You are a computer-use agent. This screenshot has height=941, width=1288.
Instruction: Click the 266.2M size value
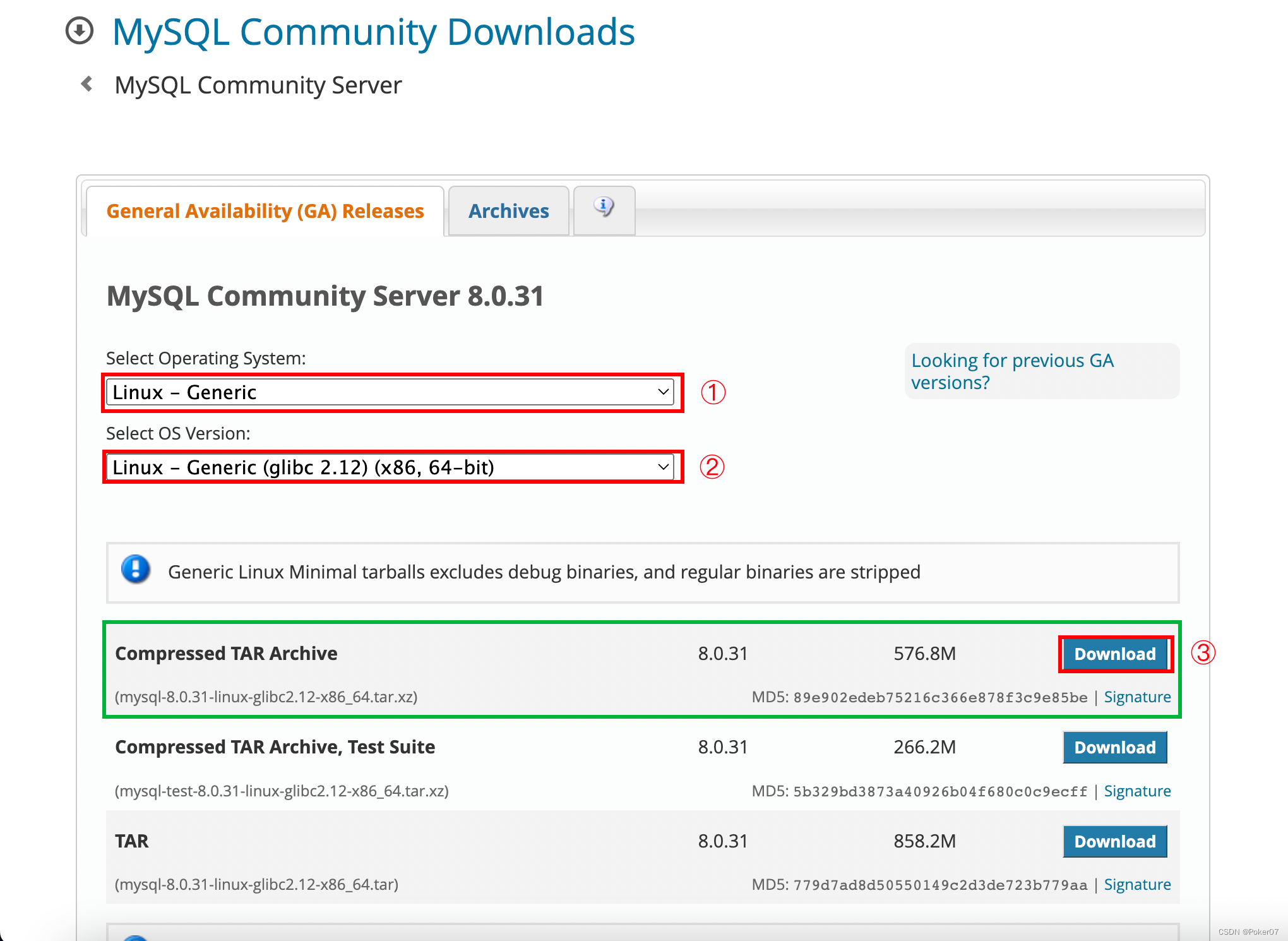click(924, 747)
